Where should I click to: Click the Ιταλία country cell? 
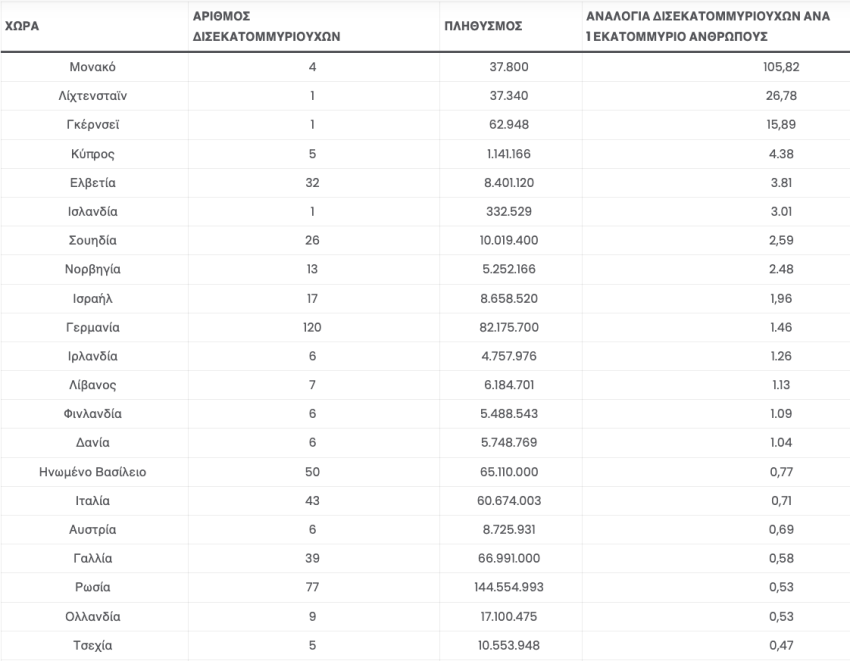[95, 501]
